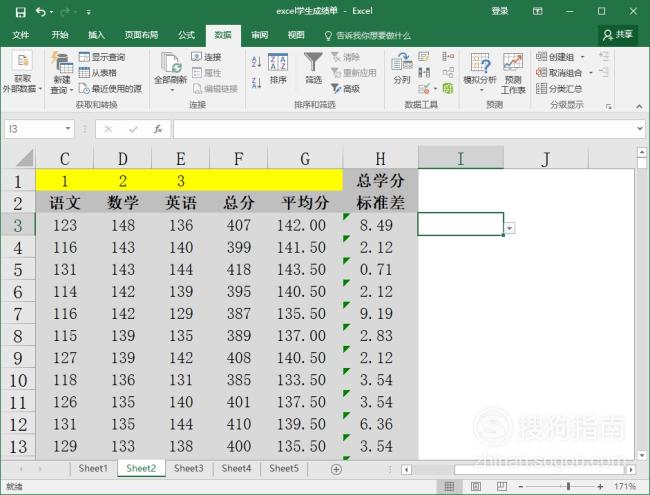Click the Share (共享) button
Image resolution: width=650 pixels, height=495 pixels.
click(x=618, y=35)
